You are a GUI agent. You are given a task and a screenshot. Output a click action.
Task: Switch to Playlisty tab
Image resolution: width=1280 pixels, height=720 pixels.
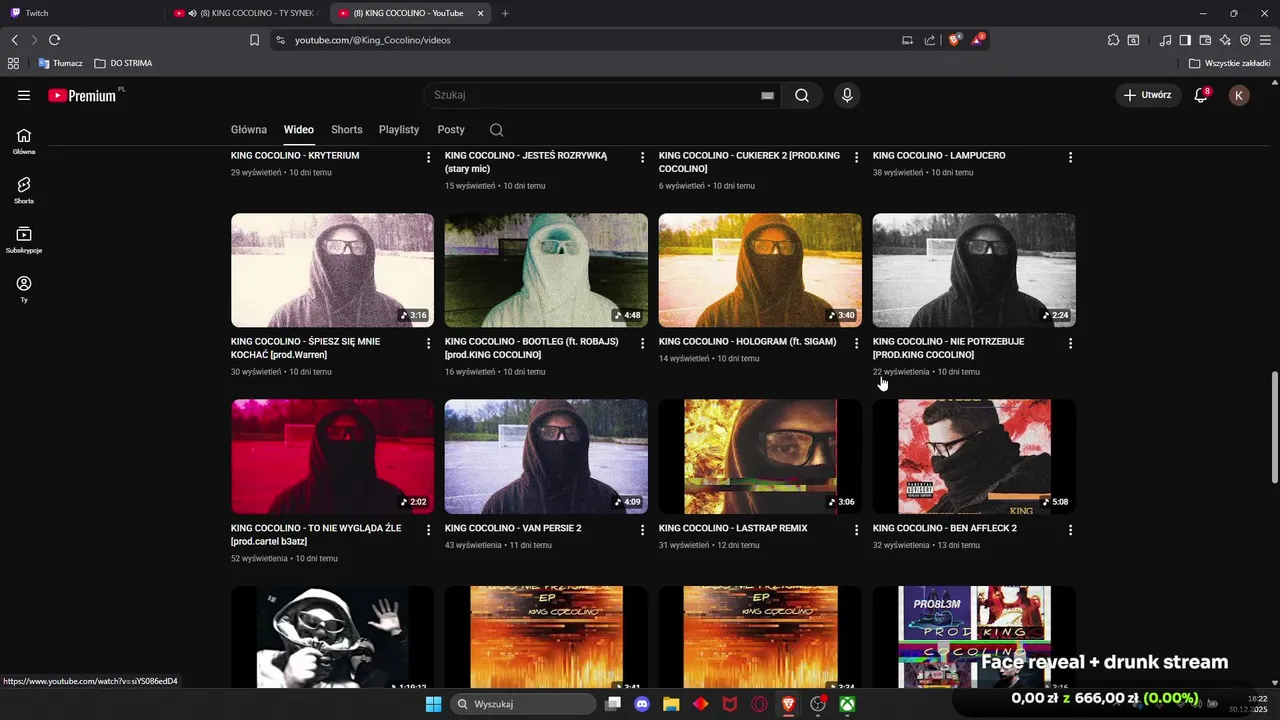(399, 130)
